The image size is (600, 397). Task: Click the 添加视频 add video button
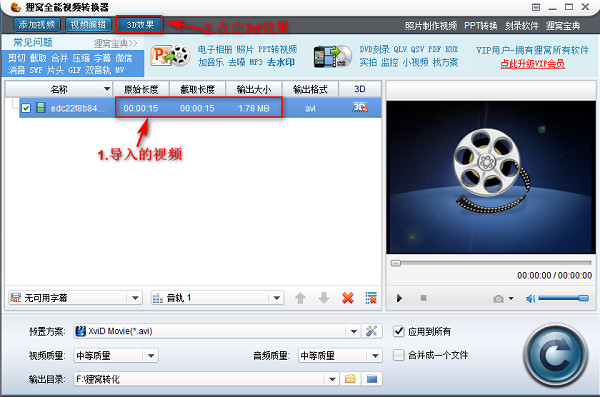(x=37, y=25)
